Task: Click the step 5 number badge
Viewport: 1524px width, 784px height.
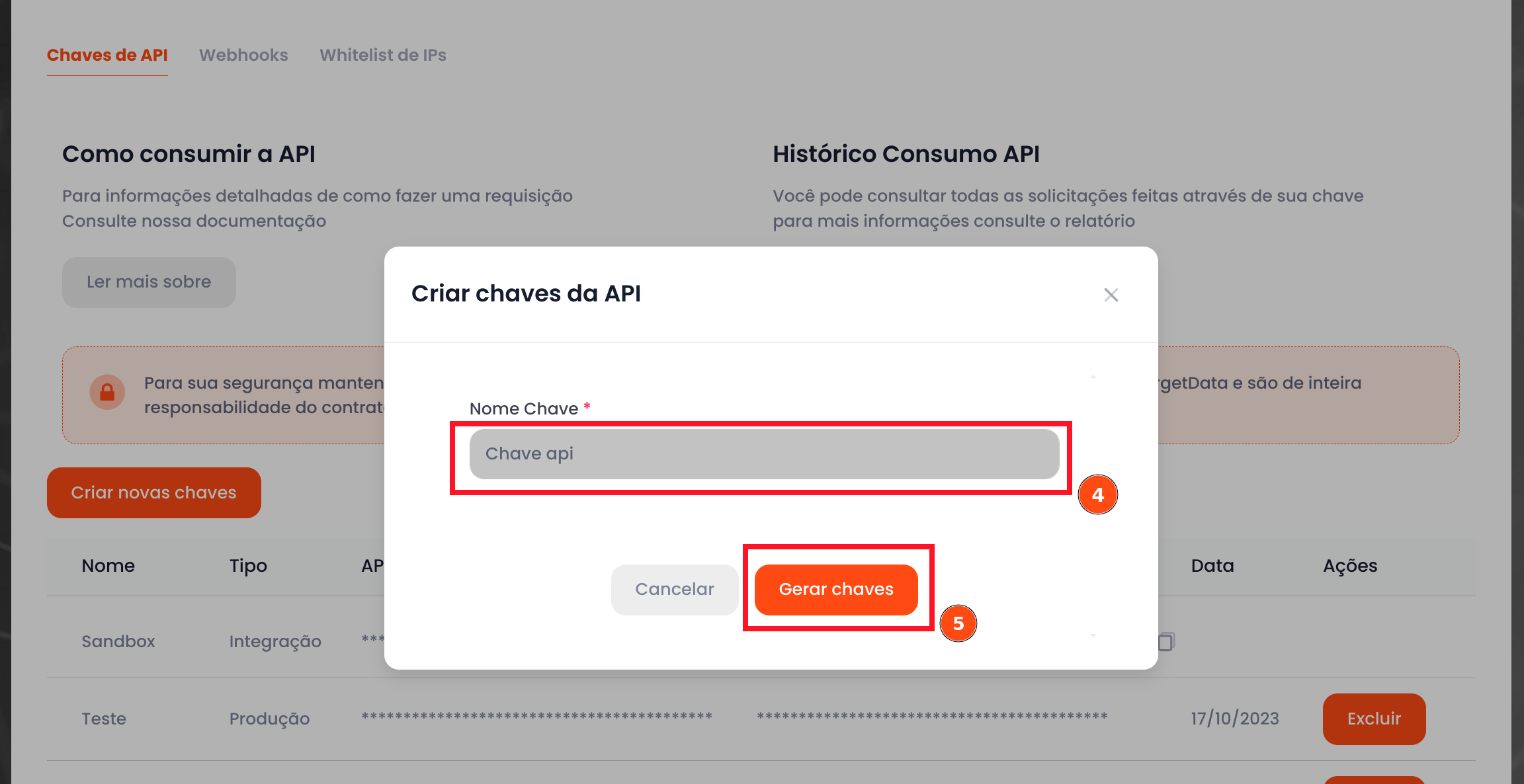Action: 958,623
